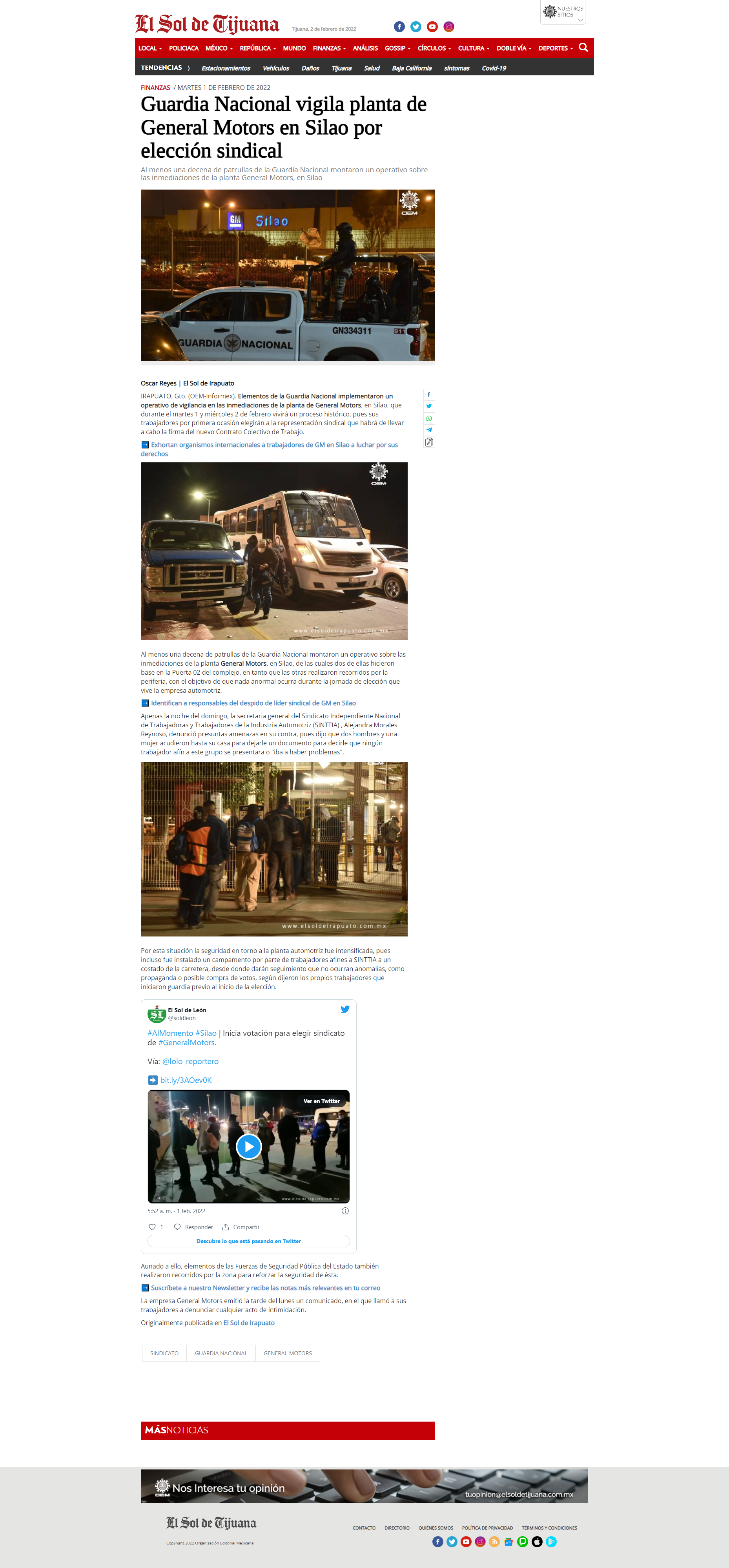Image resolution: width=729 pixels, height=1568 pixels.
Task: Open the footer Google Play icon
Action: click(x=551, y=1542)
